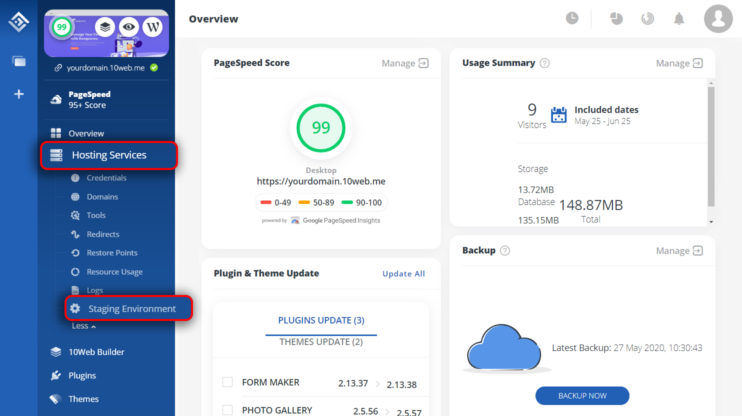
Task: Open WordPress admin via W icon
Action: point(153,27)
